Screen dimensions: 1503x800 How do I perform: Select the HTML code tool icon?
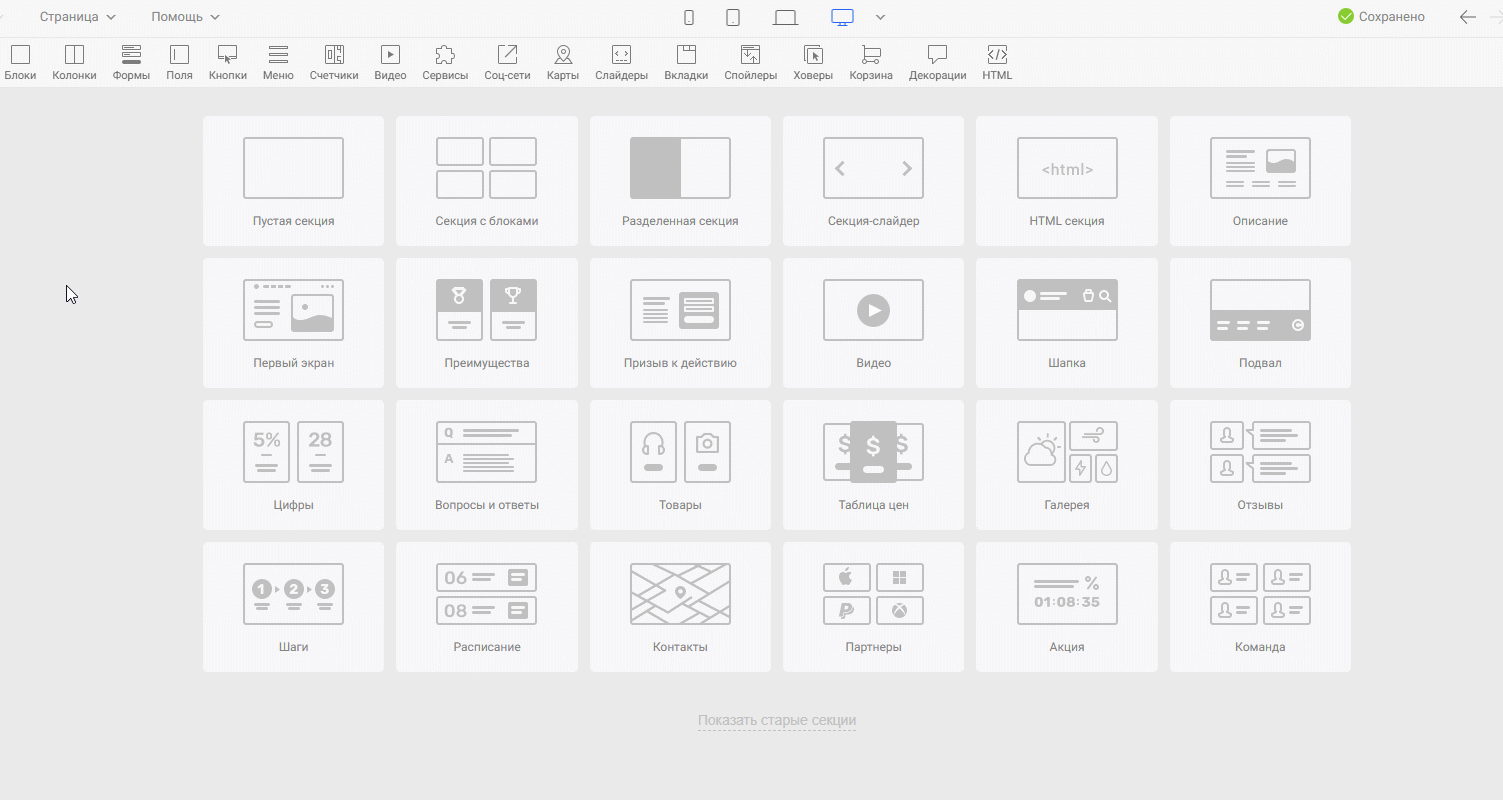[997, 62]
